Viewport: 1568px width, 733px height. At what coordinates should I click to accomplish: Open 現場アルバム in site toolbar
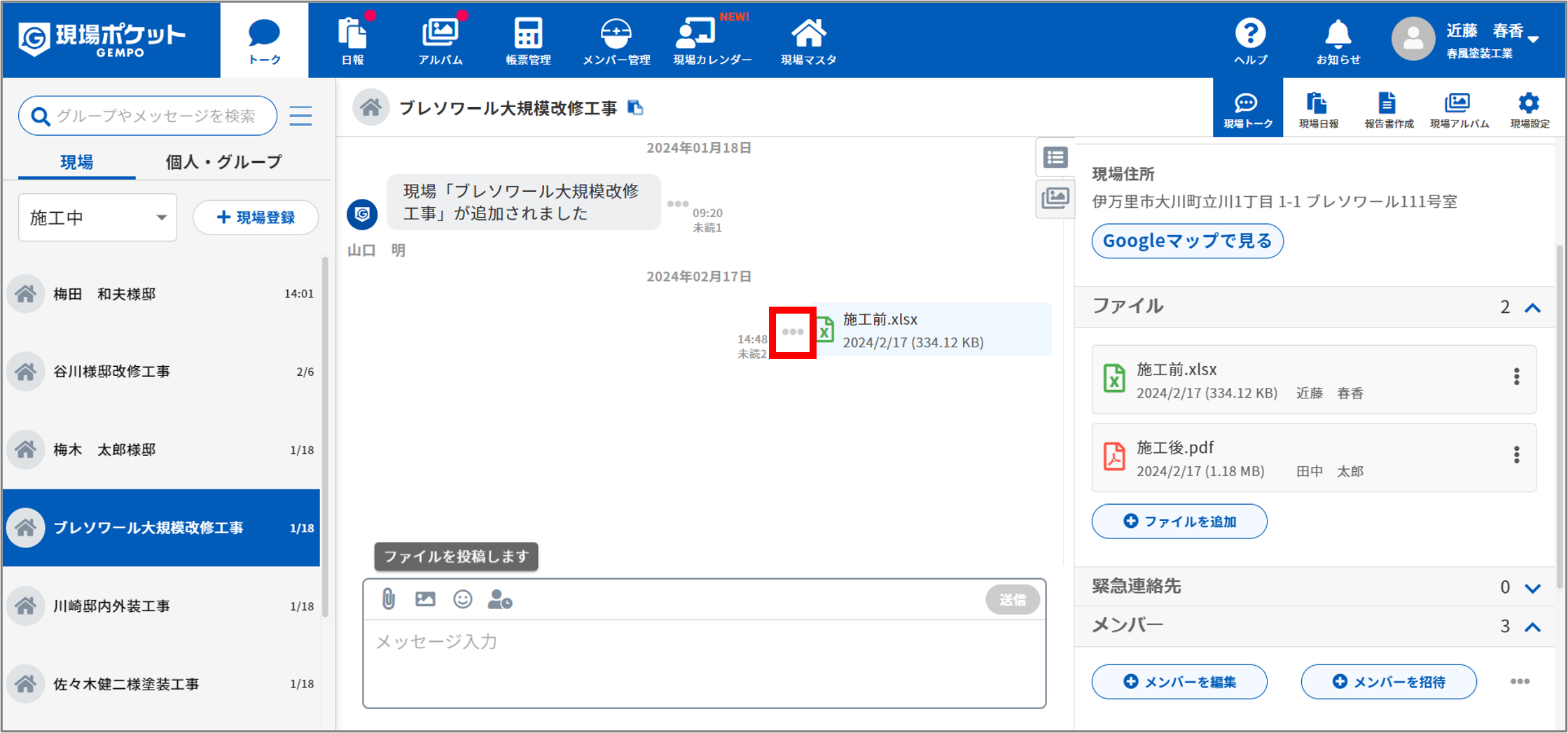pos(1459,109)
